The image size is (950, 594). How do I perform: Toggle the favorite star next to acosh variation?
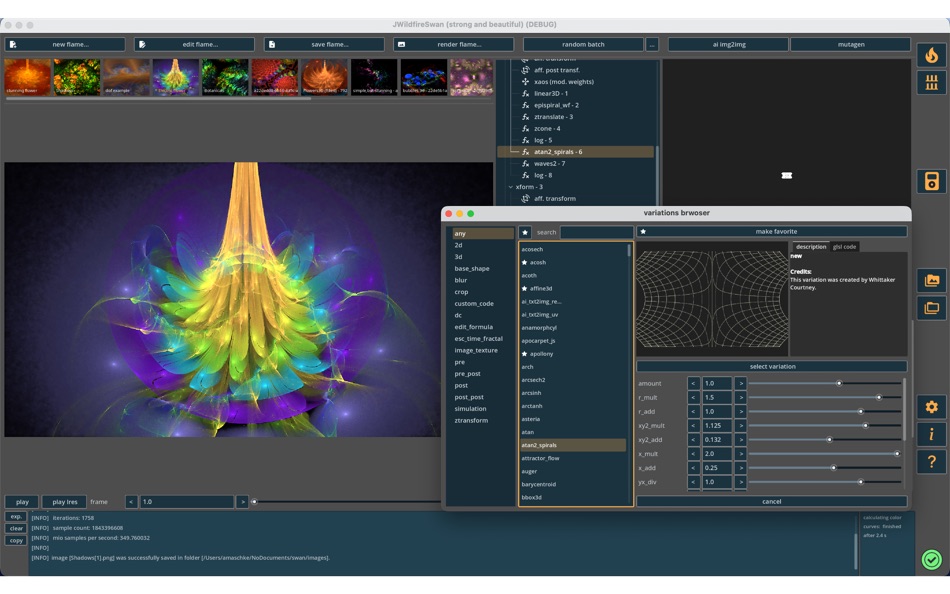pyautogui.click(x=525, y=262)
